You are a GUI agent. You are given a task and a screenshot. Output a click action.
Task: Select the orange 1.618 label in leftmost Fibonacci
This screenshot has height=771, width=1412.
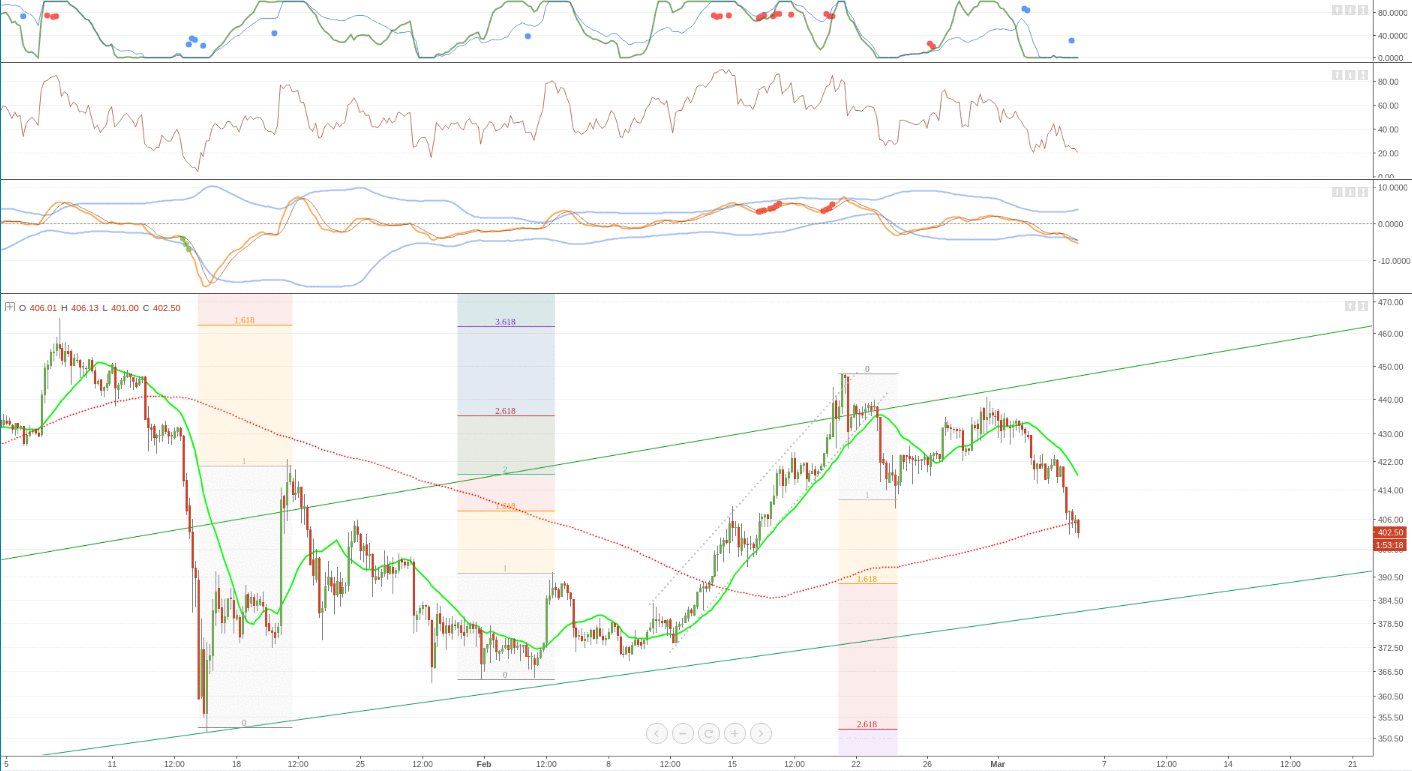pos(244,320)
